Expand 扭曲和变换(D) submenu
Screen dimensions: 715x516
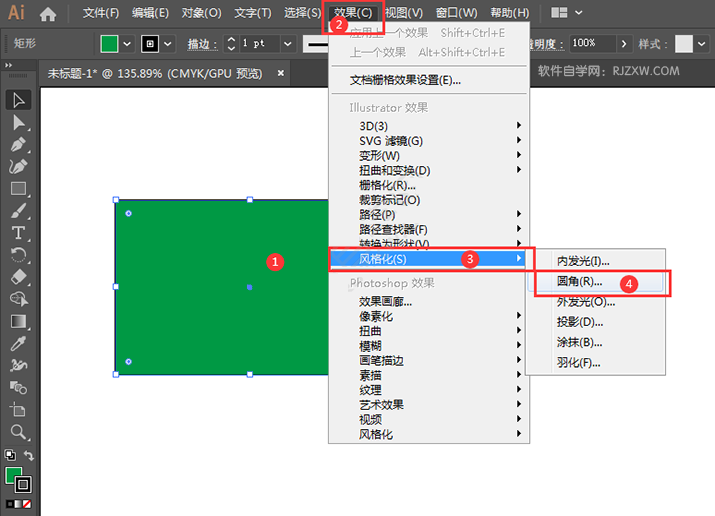tap(429, 170)
